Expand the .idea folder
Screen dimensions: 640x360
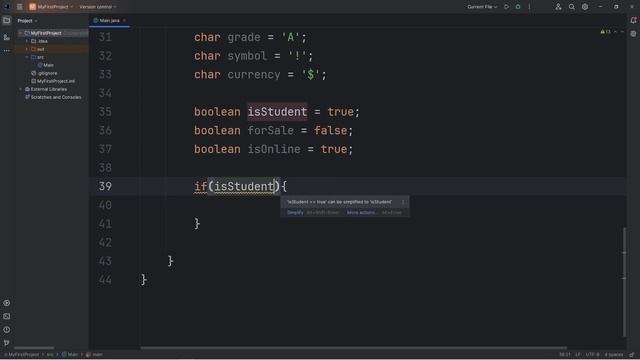(27, 41)
